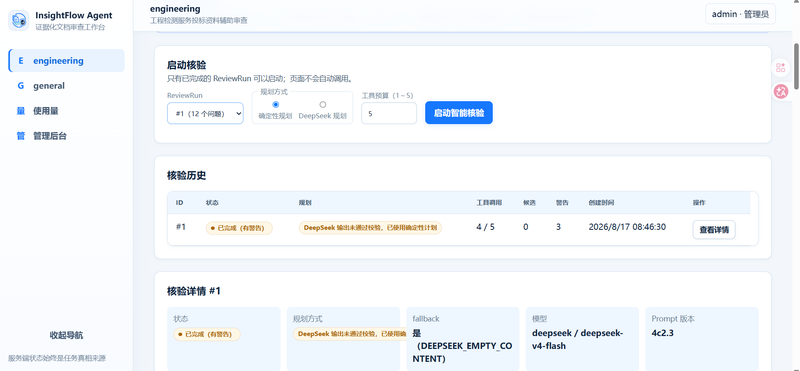The height and width of the screenshot is (371, 800).
Task: Click the model deepseek-v4-flash card
Action: tap(582, 339)
